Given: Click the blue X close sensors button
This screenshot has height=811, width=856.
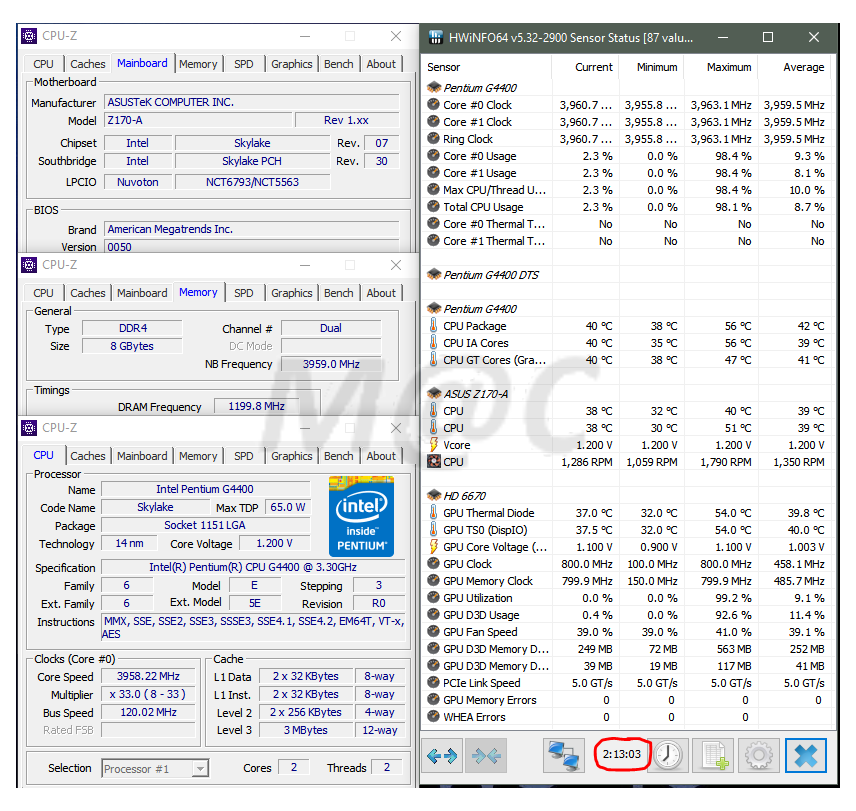Looking at the screenshot, I should point(806,755).
